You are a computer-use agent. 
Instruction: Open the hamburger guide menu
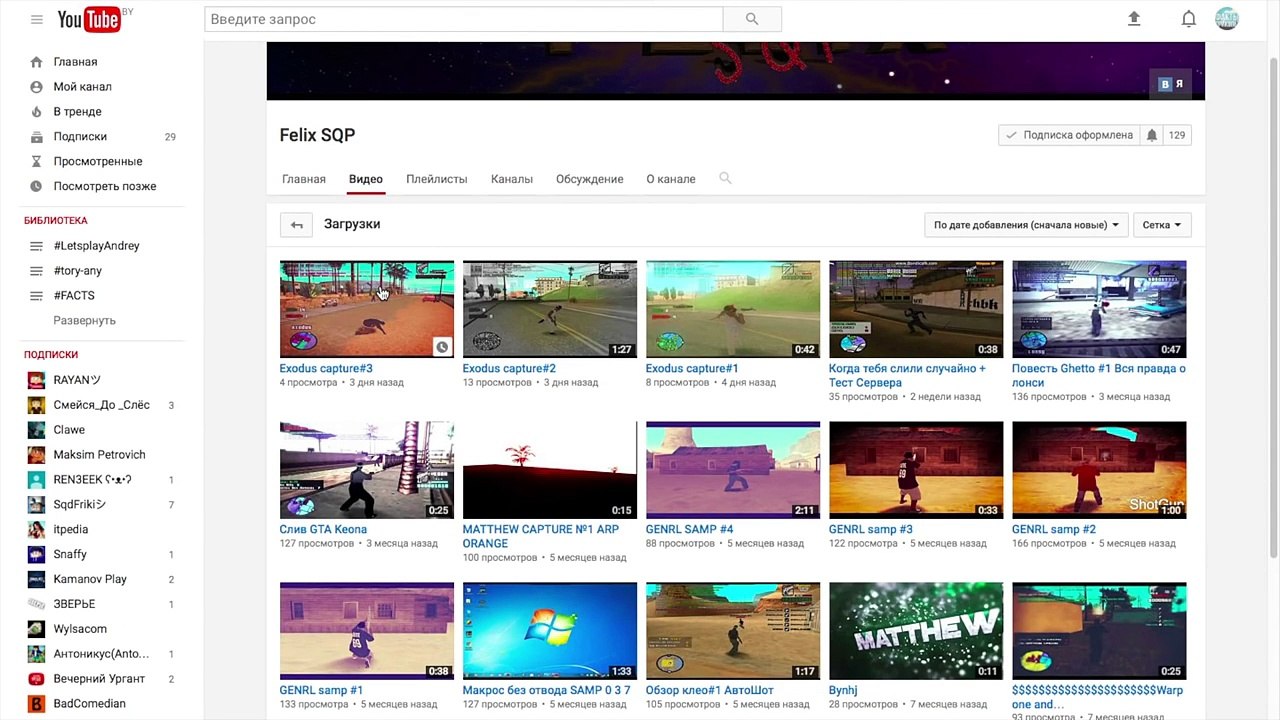[x=36, y=19]
